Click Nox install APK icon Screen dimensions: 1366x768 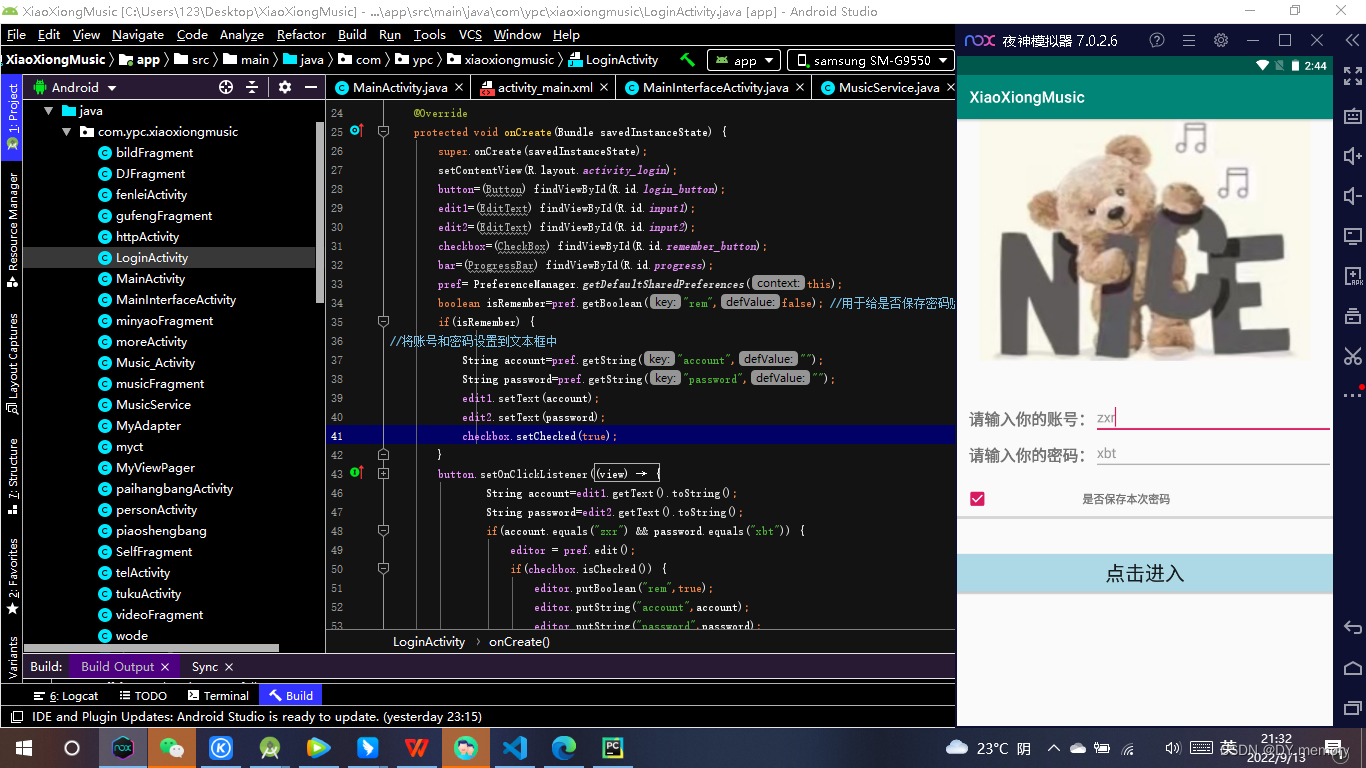point(1352,276)
